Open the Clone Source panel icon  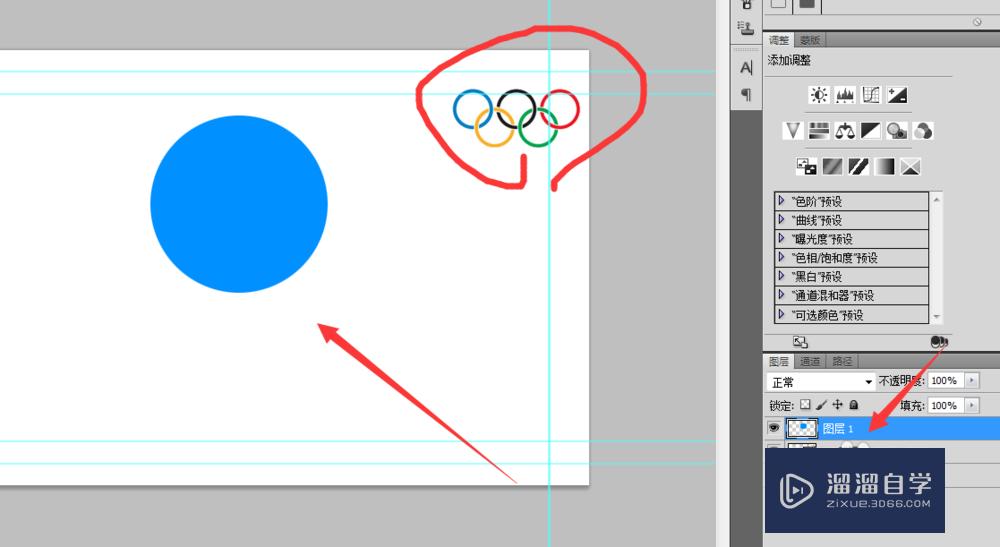746,28
